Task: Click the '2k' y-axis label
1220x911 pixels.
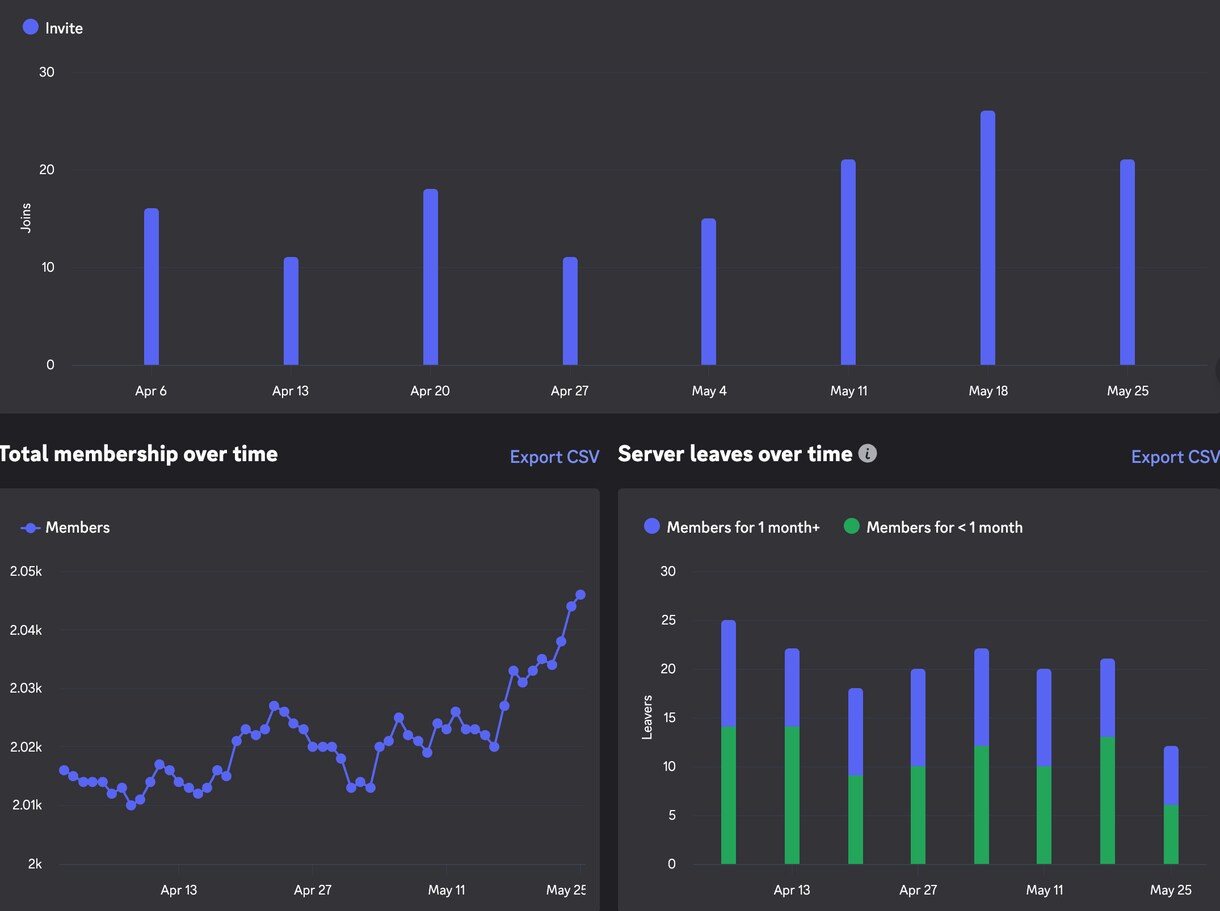Action: 35,864
